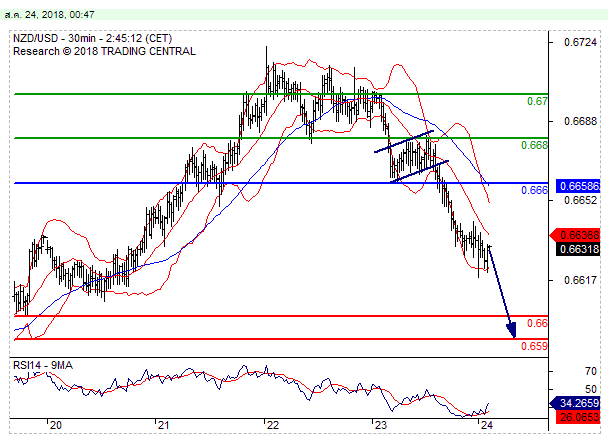
Task: Click the date marker 22 on time axis
Action: click(273, 425)
